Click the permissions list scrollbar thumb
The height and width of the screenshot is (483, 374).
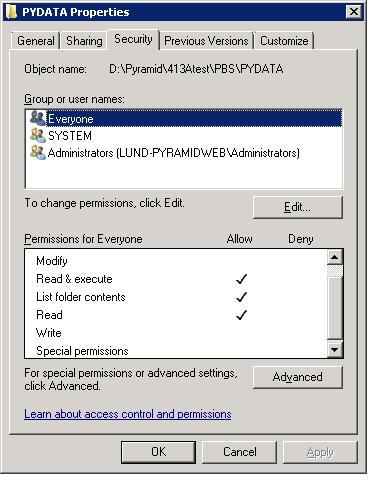[335, 307]
